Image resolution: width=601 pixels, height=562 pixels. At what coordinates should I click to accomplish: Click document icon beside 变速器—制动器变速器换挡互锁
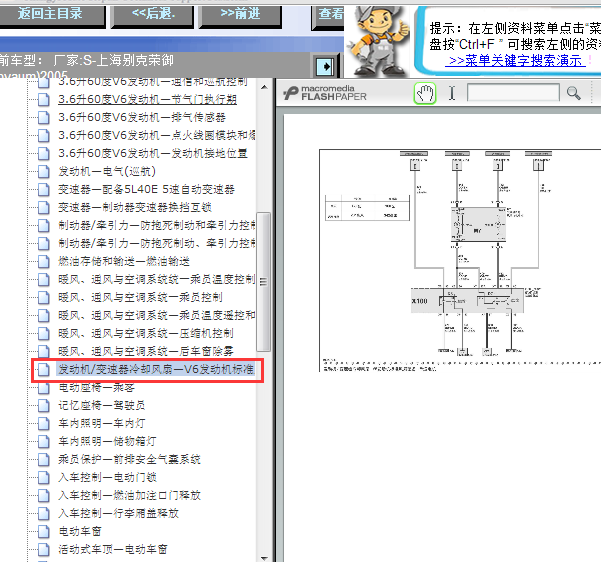(x=44, y=207)
